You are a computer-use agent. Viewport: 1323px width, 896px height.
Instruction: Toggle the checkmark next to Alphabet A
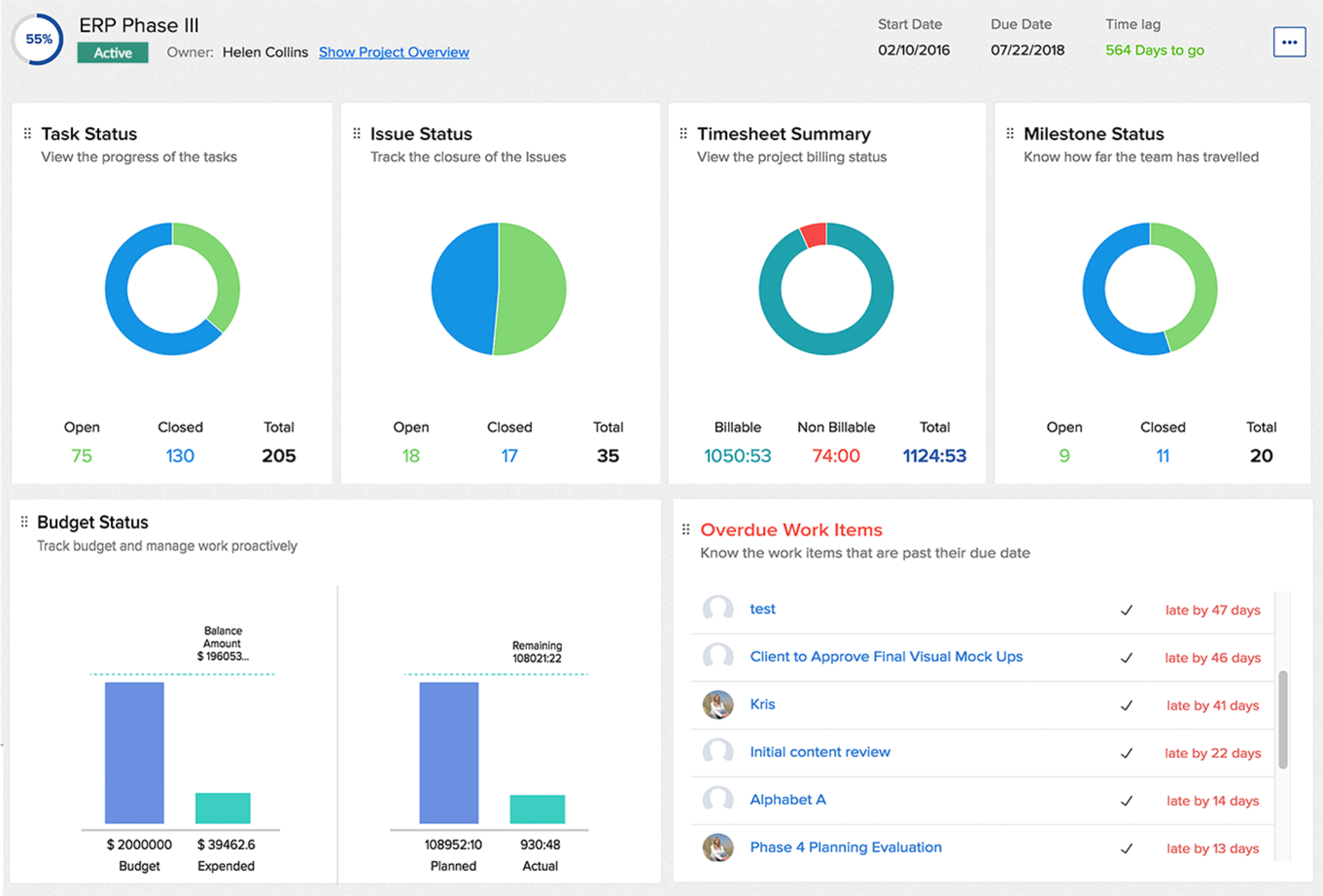(1127, 801)
